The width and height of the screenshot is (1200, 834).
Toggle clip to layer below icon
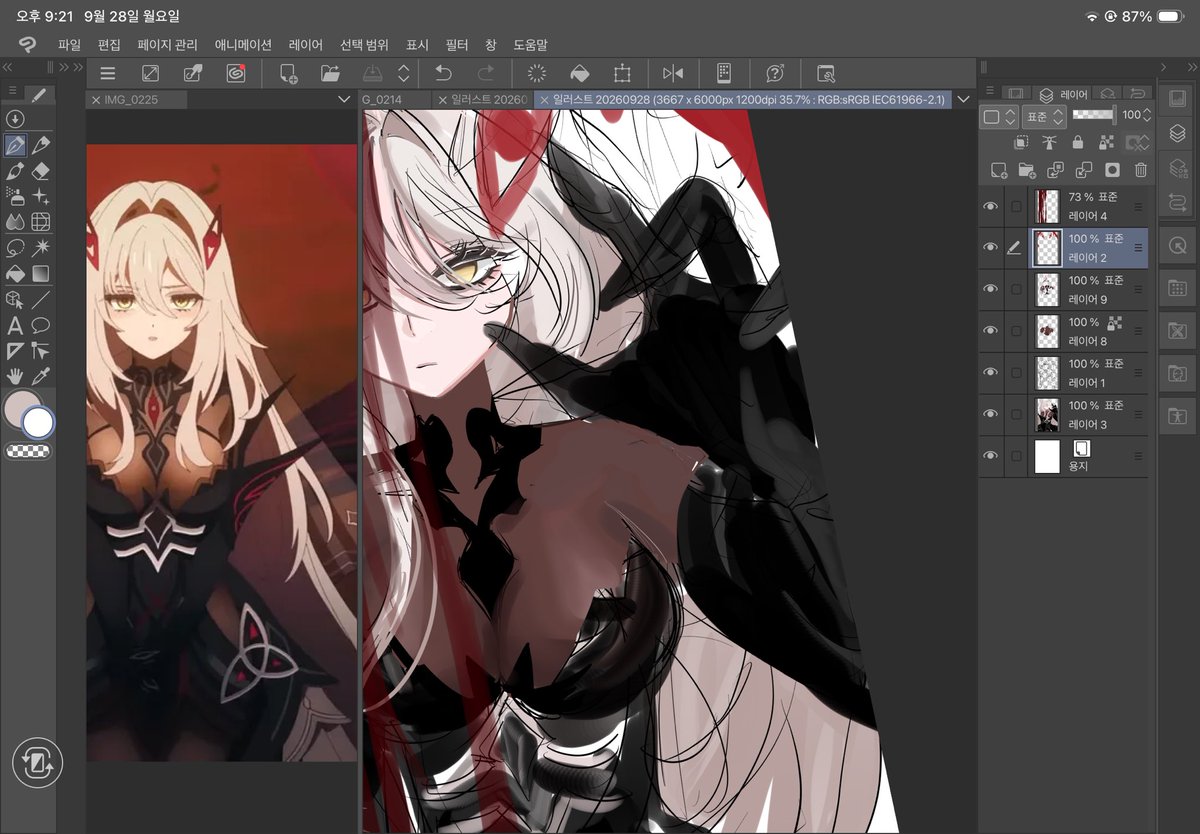point(1021,143)
